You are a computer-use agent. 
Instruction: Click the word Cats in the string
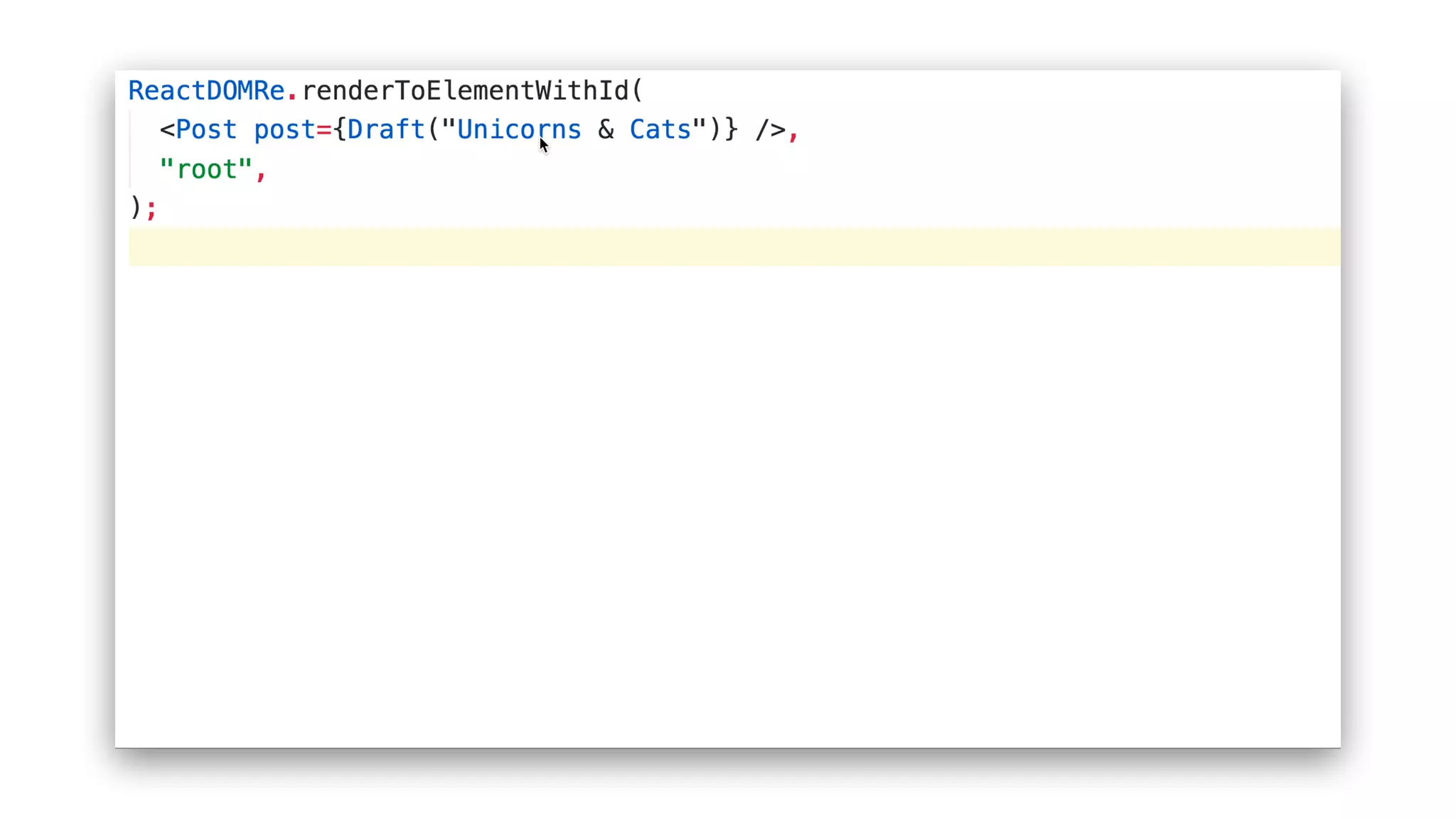point(660,130)
